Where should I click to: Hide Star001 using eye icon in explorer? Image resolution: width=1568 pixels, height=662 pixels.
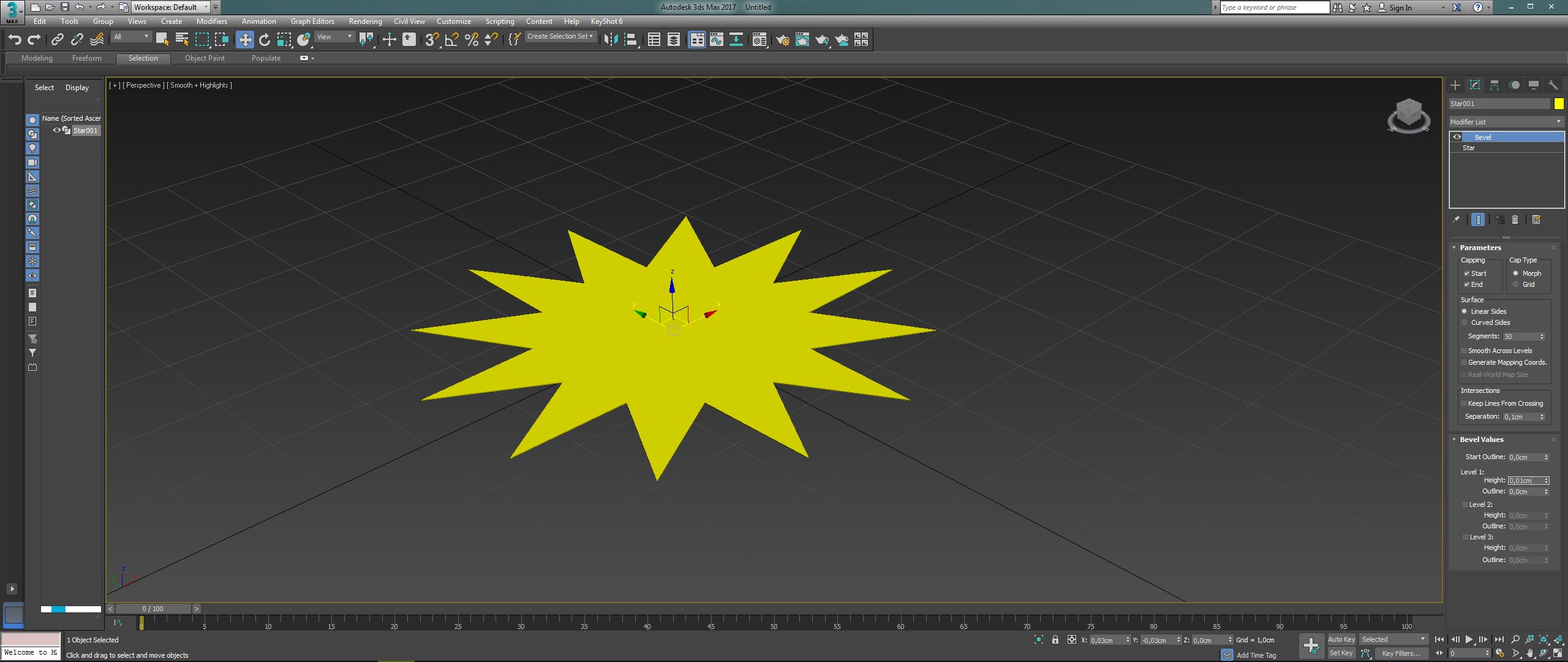point(56,130)
